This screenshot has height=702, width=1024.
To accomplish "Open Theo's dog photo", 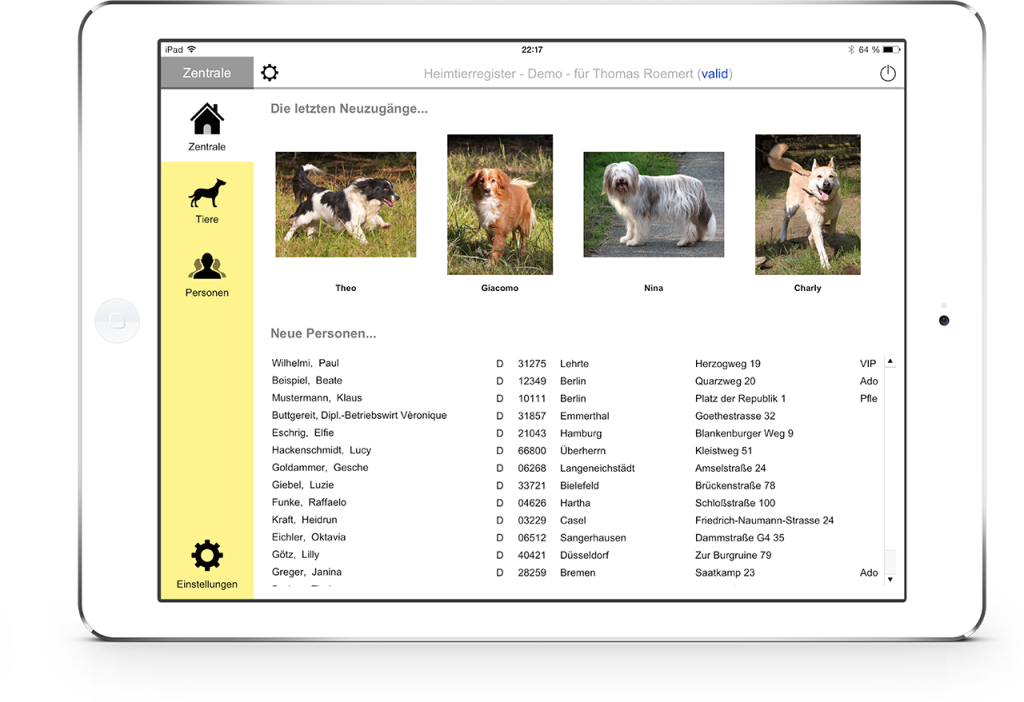I will pos(345,204).
